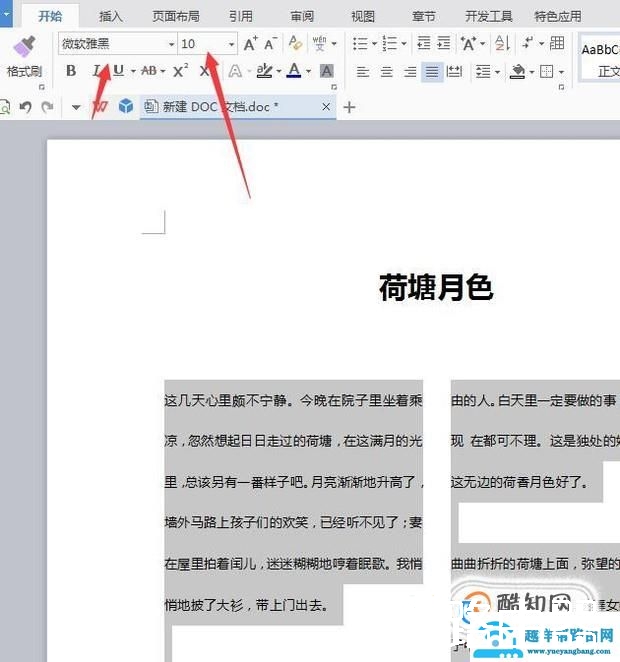Open font color dropdown arrow

click(309, 71)
